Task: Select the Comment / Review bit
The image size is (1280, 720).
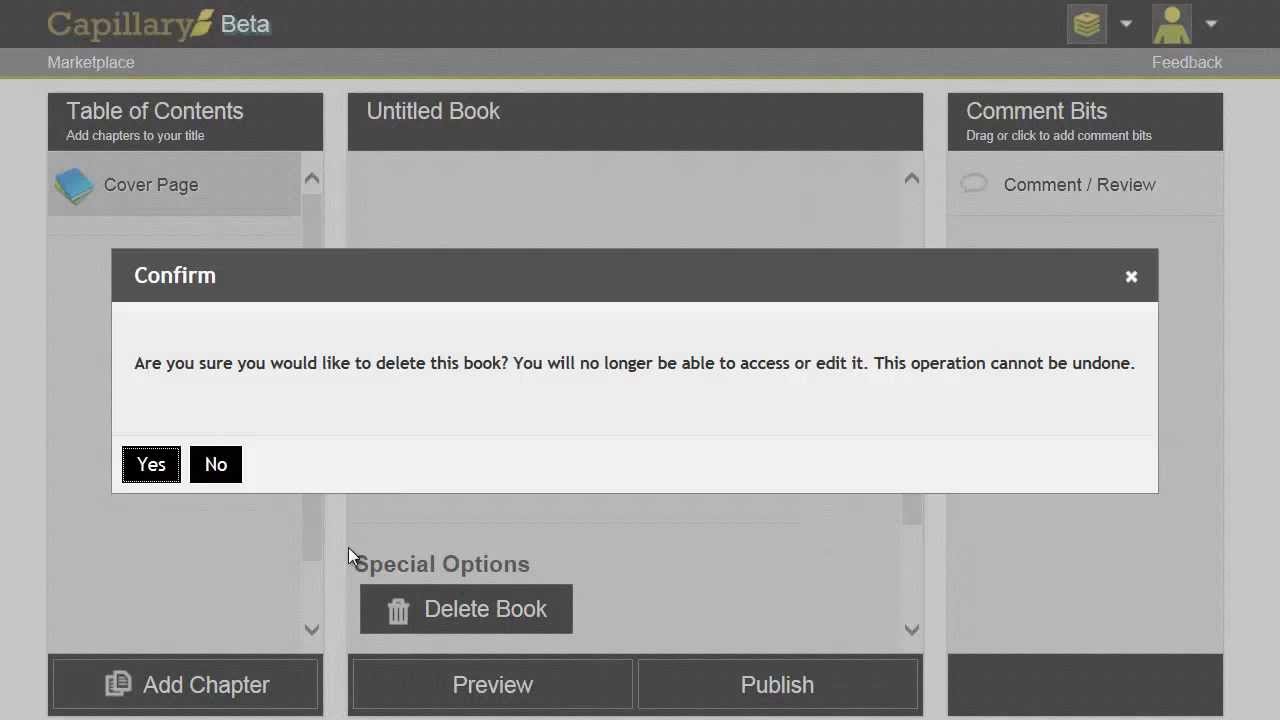Action: pyautogui.click(x=1085, y=185)
